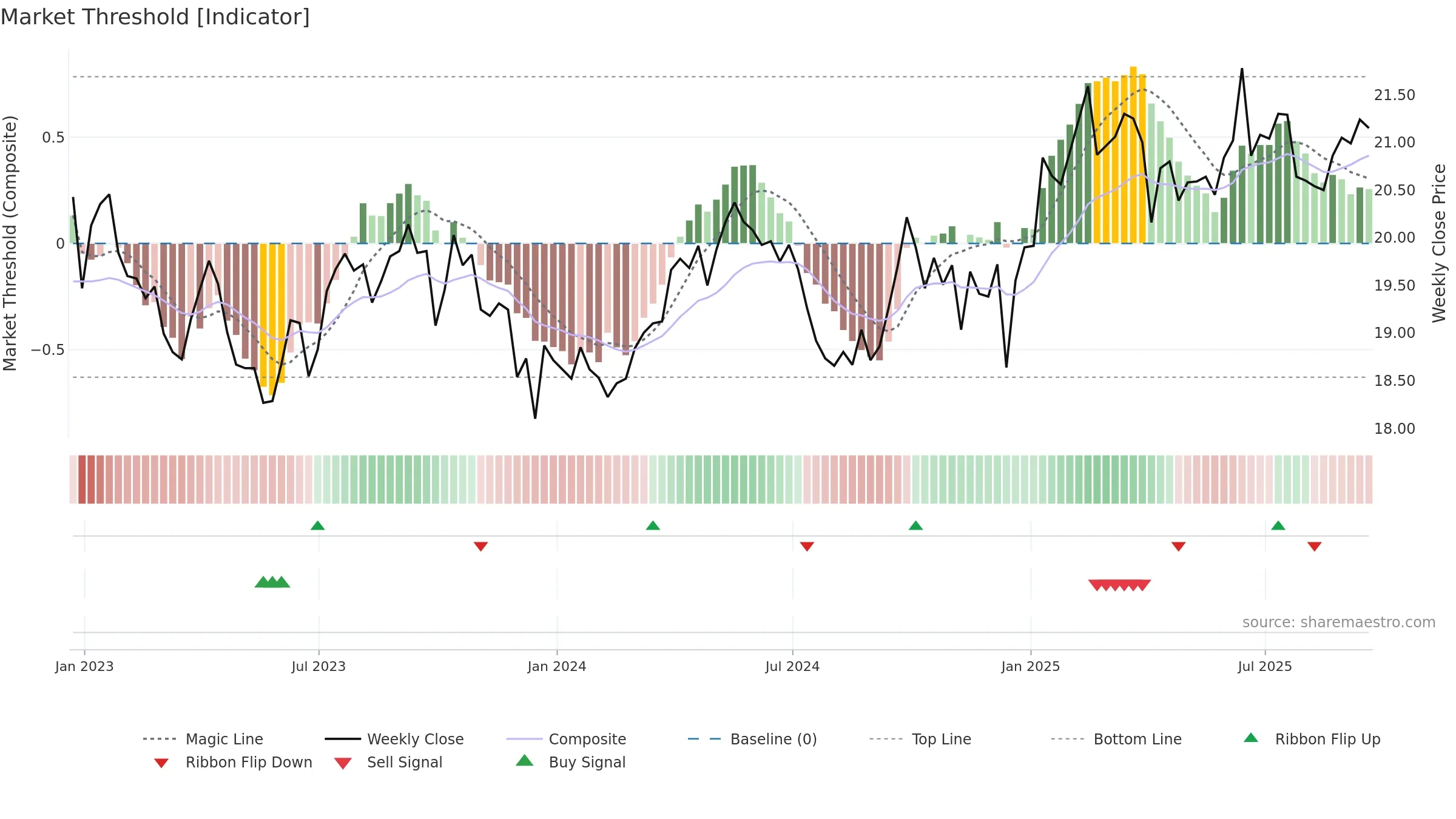Click the Market Threshold [Indicator] title

point(155,17)
